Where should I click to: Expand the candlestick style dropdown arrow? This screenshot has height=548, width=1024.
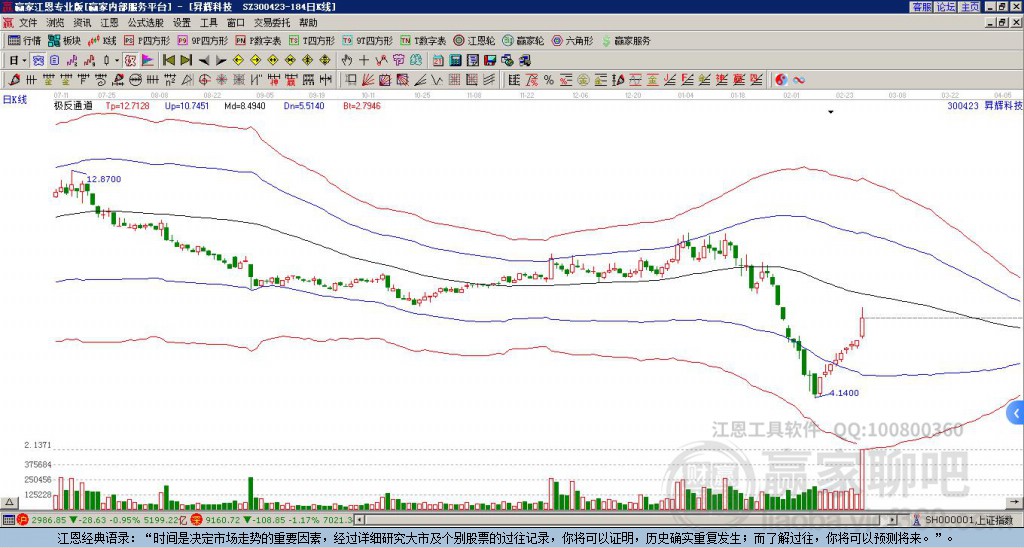[117, 61]
